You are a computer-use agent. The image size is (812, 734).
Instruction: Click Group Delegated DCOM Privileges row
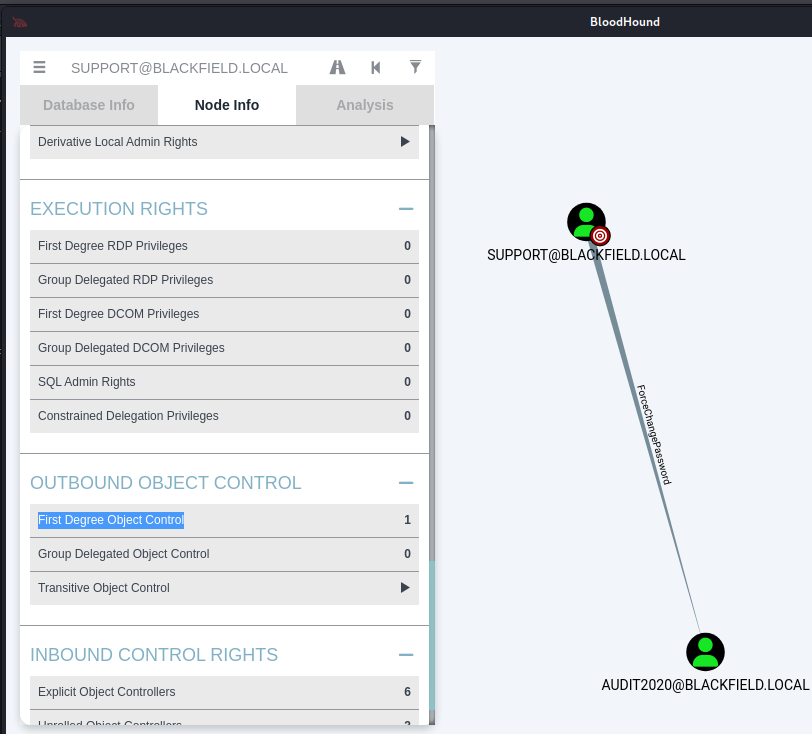coord(224,348)
